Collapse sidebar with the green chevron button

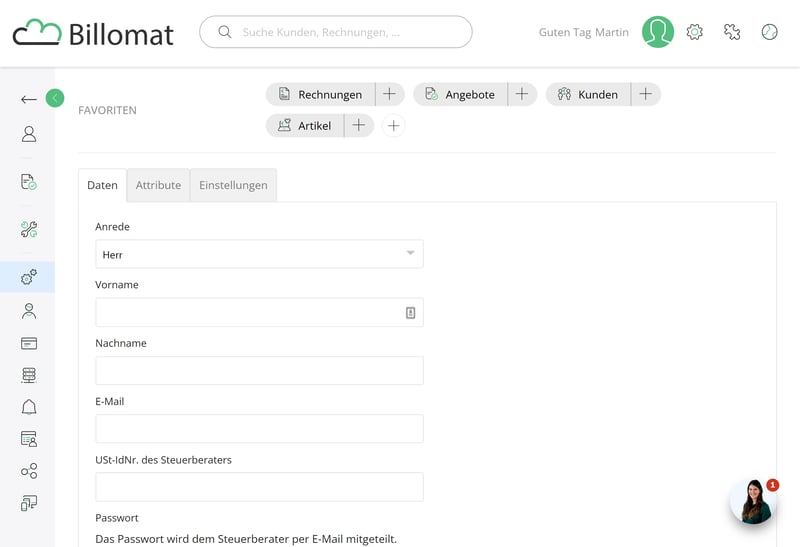[x=55, y=98]
